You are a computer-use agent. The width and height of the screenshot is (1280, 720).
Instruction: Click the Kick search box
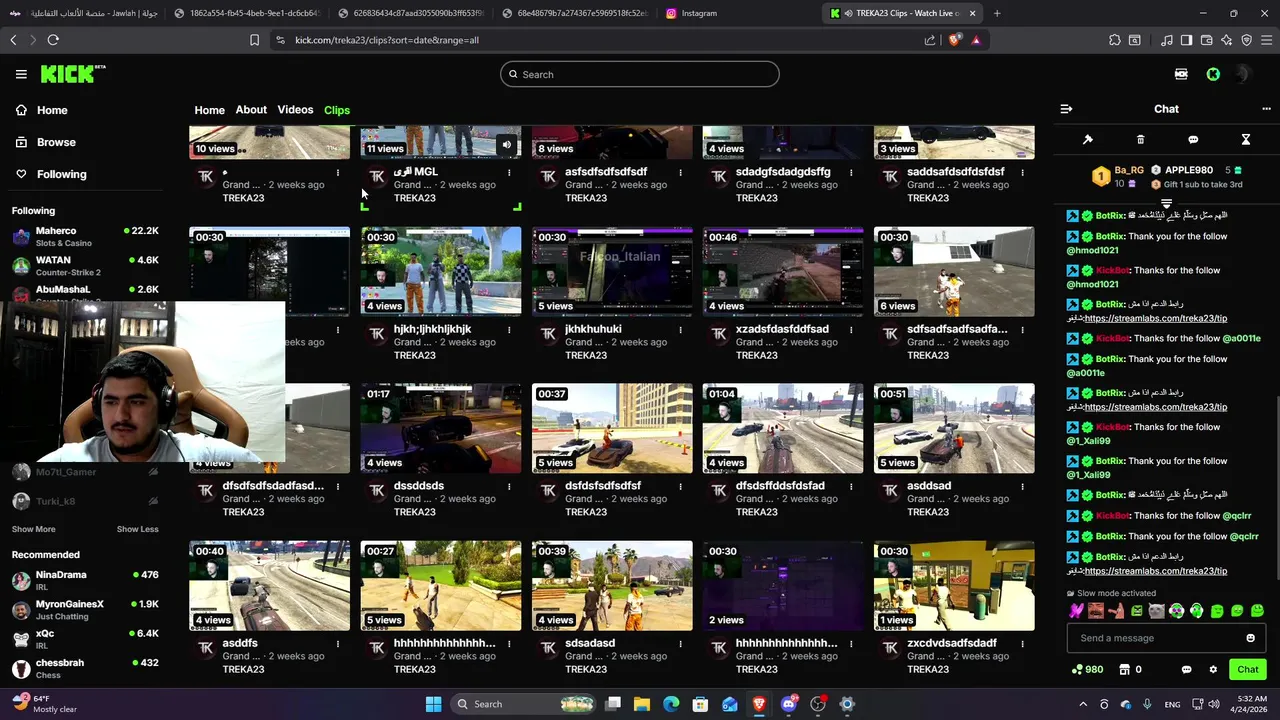640,74
